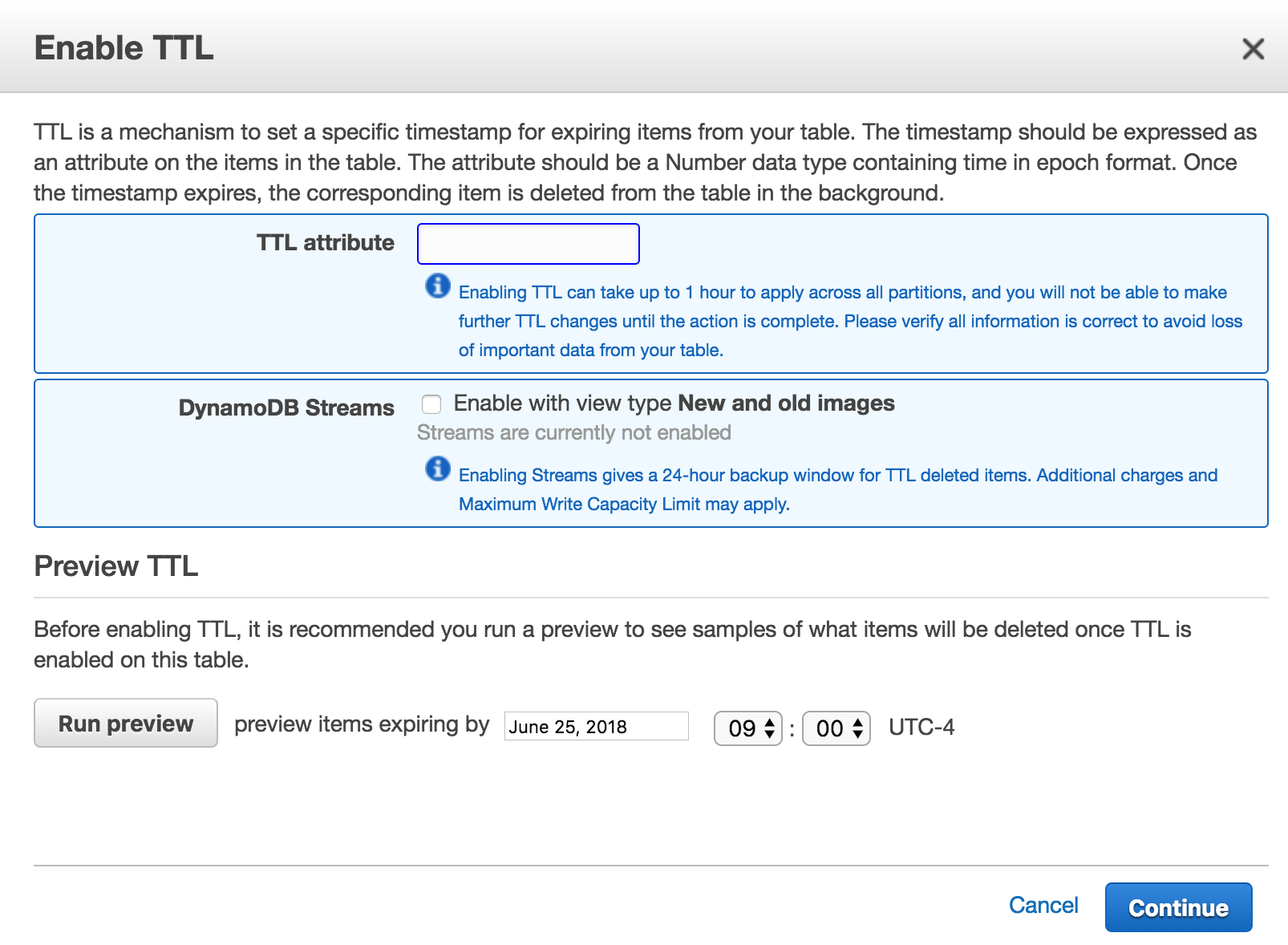1288x945 pixels.
Task: Click the info icon beside Streams note
Action: point(438,468)
